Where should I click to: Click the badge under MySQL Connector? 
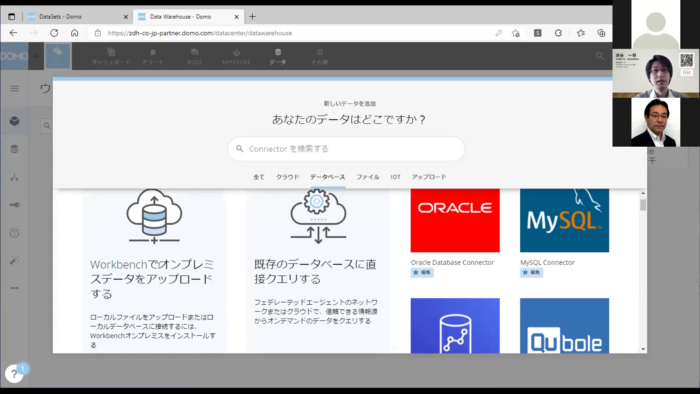pos(531,272)
